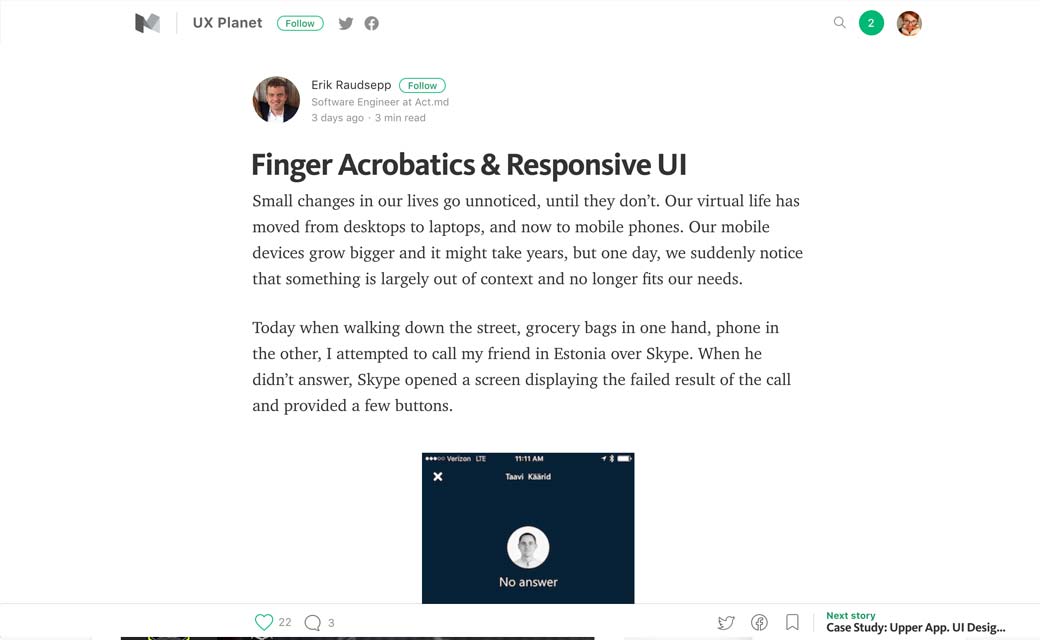This screenshot has height=640, width=1040.
Task: Like the article with the heart icon
Action: (264, 622)
